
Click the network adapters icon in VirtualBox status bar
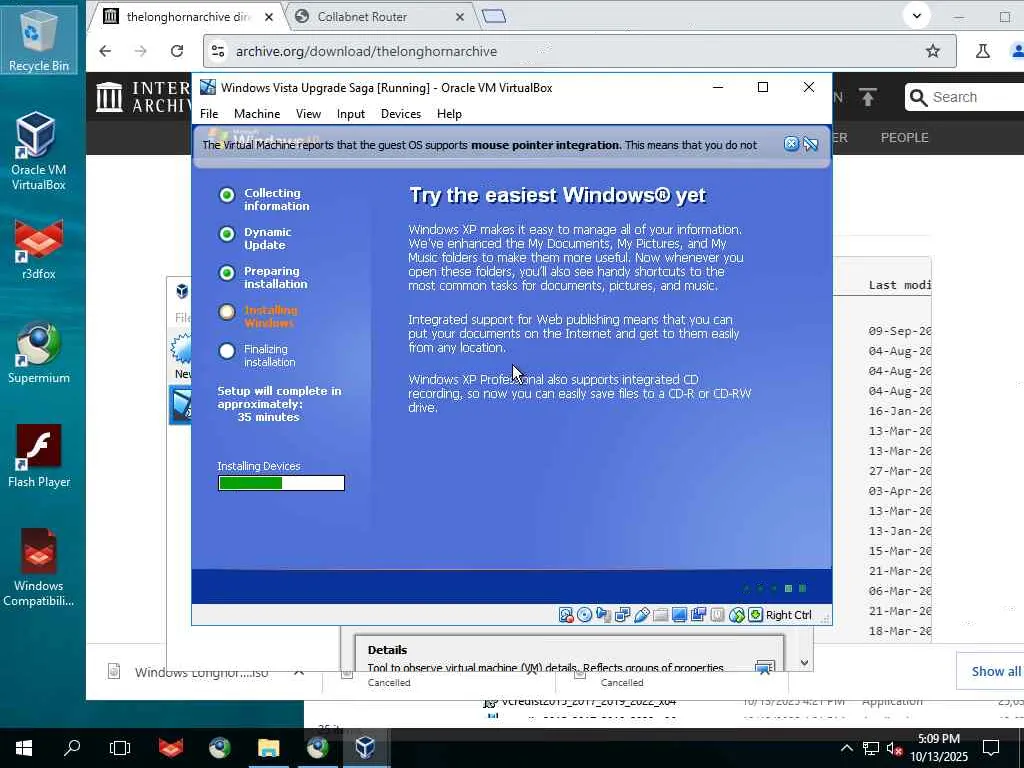tap(622, 615)
